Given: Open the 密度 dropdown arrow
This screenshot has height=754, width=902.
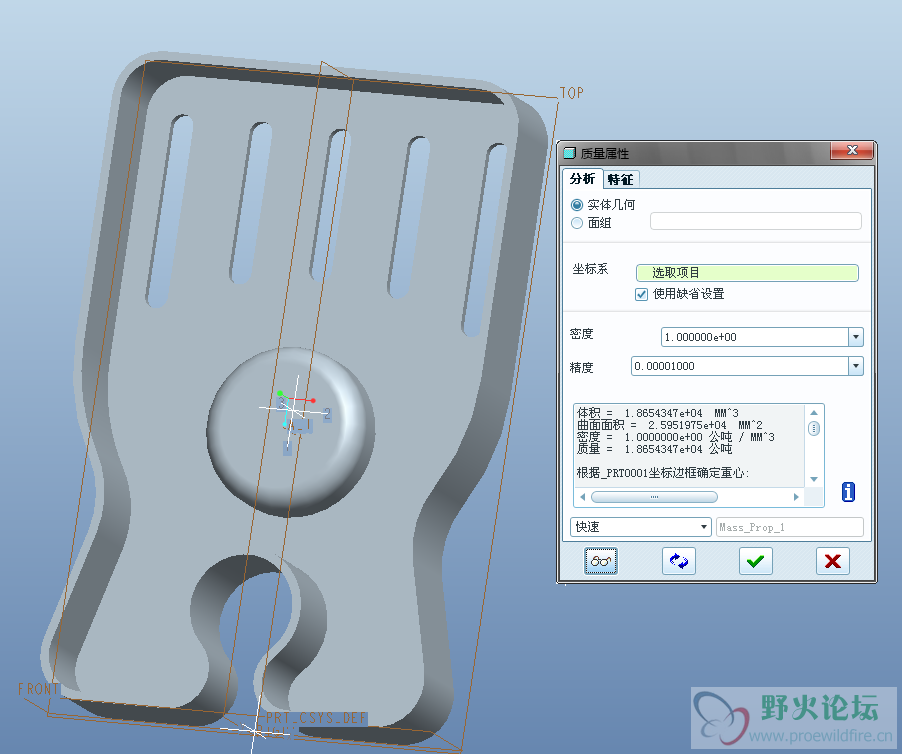Looking at the screenshot, I should [x=856, y=337].
